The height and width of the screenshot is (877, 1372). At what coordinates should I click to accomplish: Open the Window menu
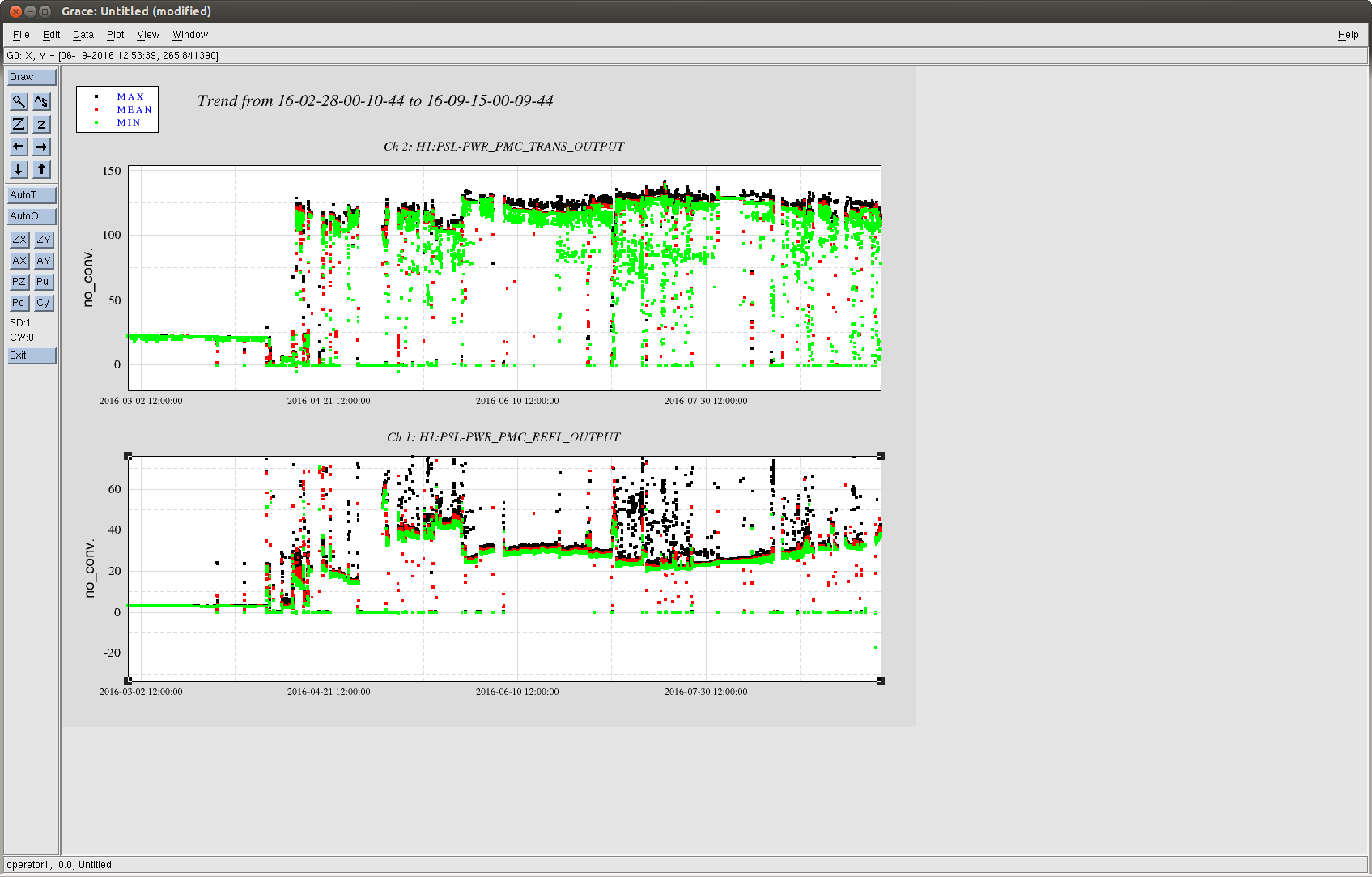190,35
